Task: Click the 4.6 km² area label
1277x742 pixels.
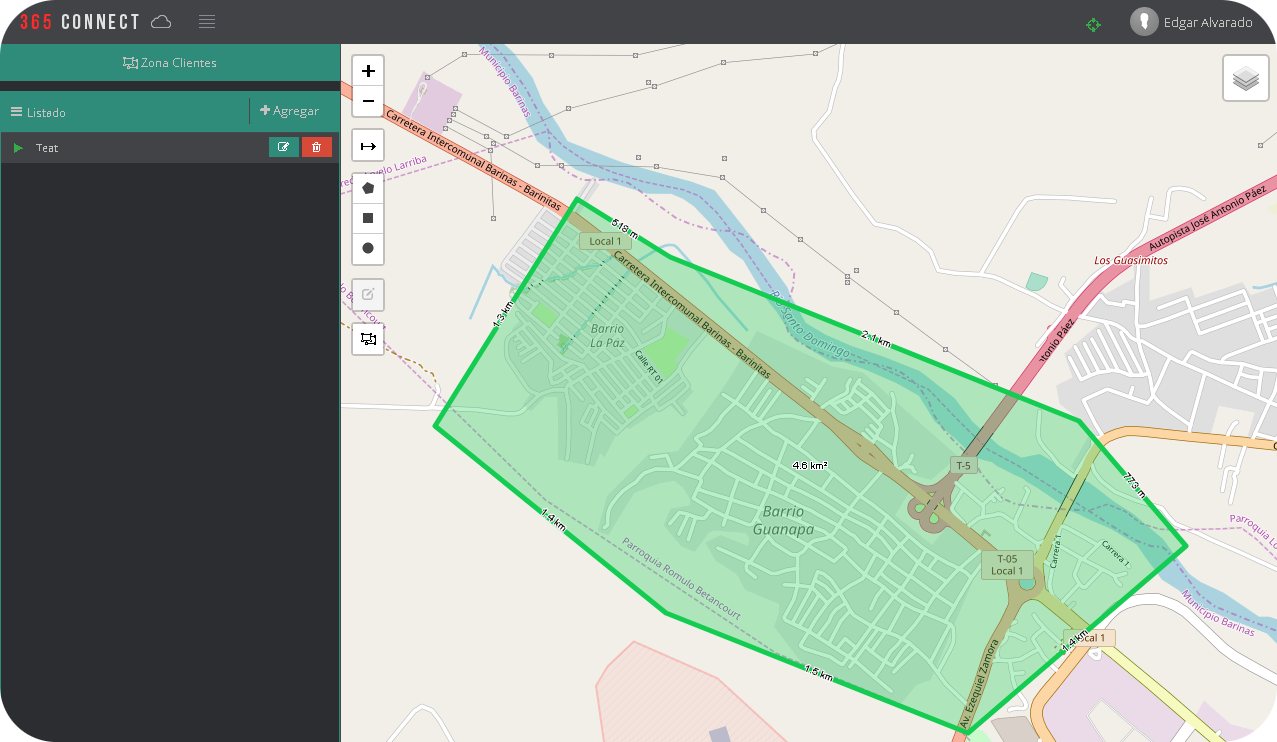Action: coord(809,466)
